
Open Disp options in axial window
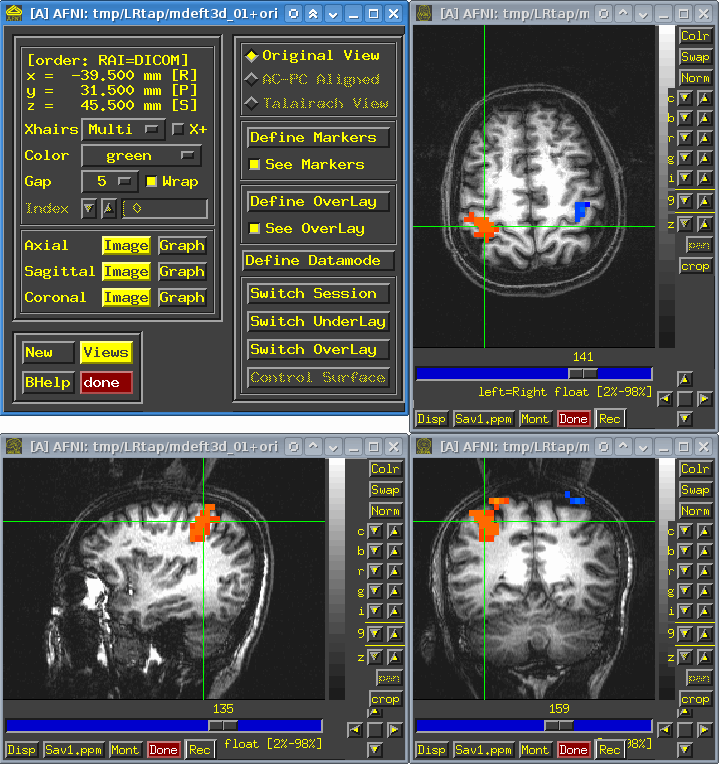(x=432, y=419)
